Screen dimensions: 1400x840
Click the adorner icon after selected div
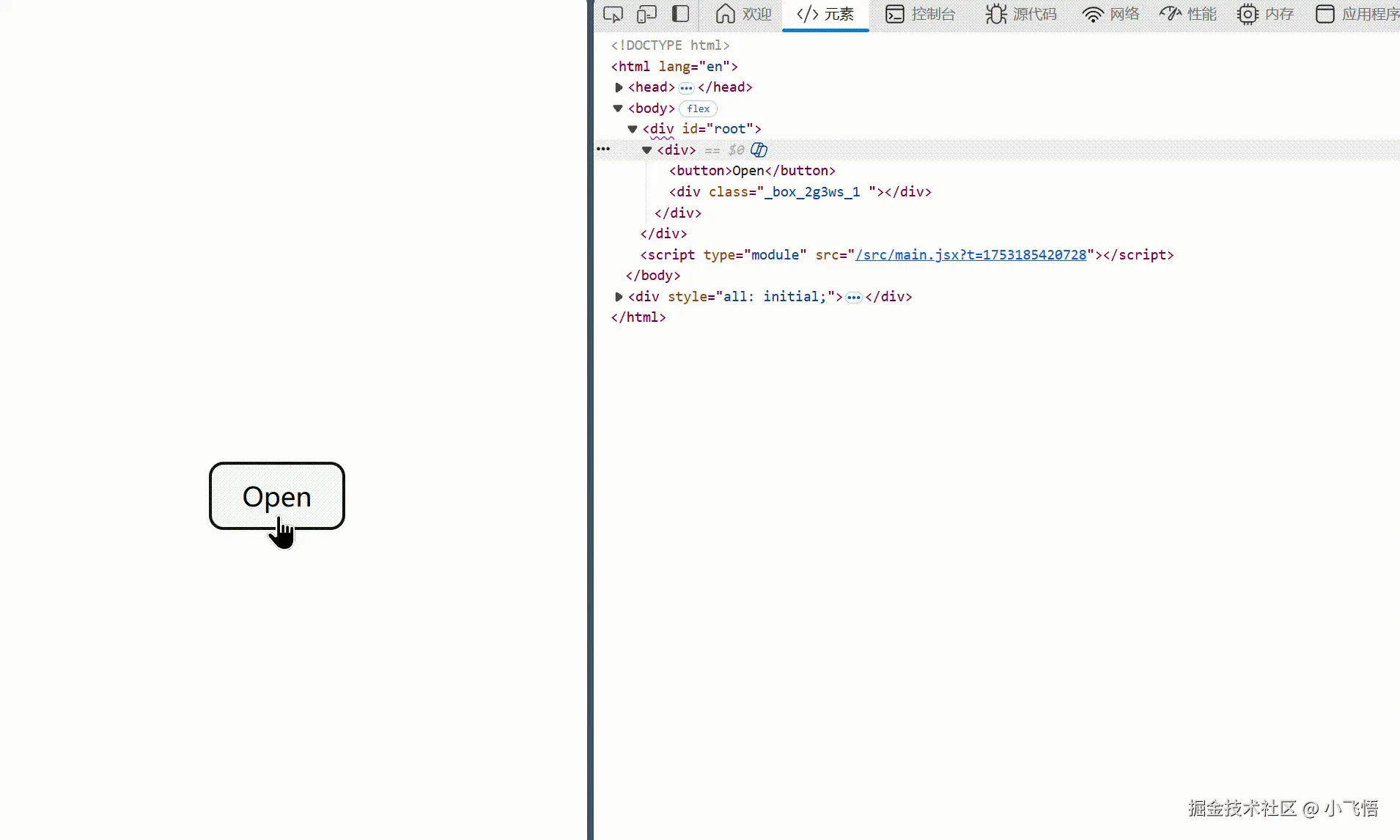[x=759, y=150]
